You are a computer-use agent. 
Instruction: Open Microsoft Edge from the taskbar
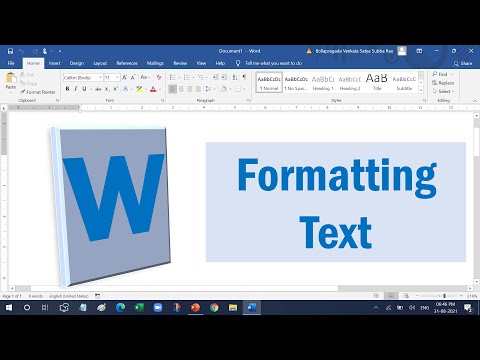[120, 308]
